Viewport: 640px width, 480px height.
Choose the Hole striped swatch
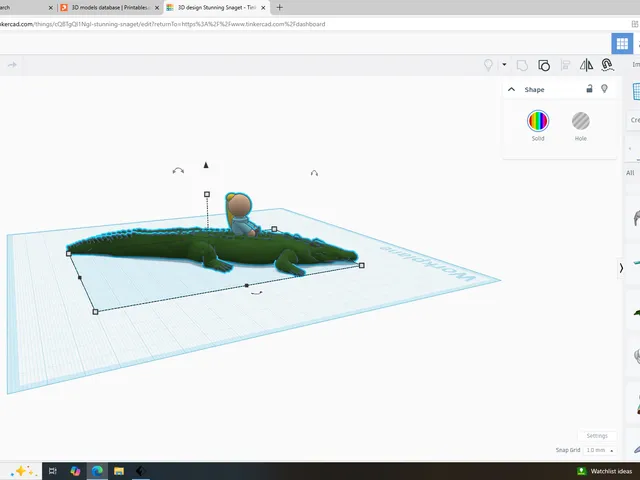point(580,121)
